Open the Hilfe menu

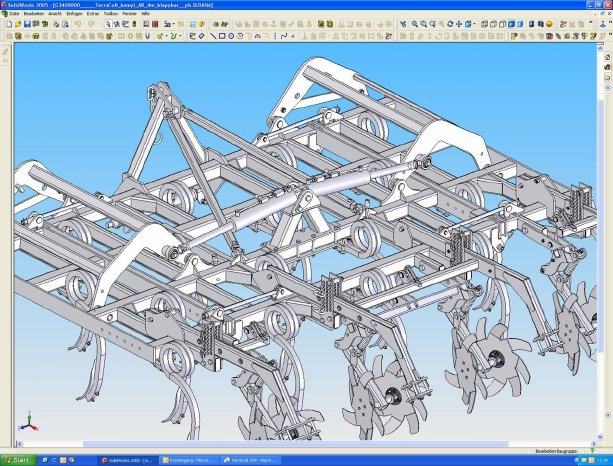(145, 14)
